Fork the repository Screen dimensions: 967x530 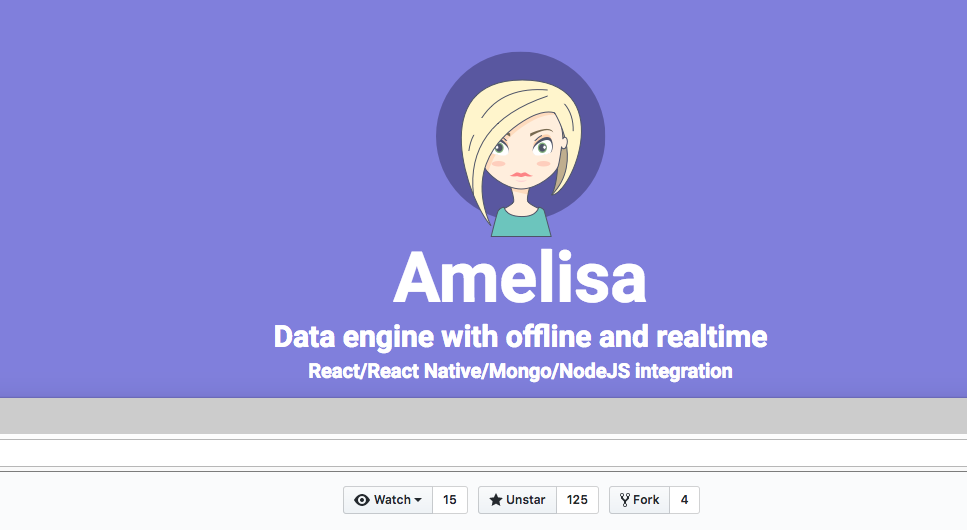pos(640,500)
